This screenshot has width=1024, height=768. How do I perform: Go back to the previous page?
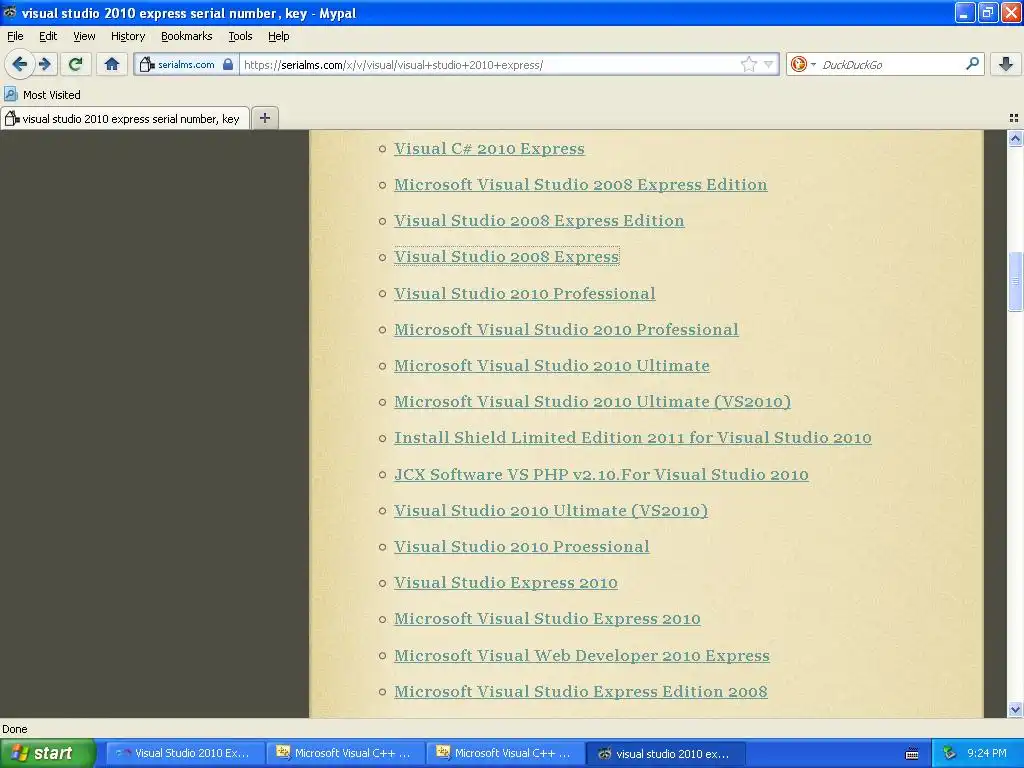20,64
